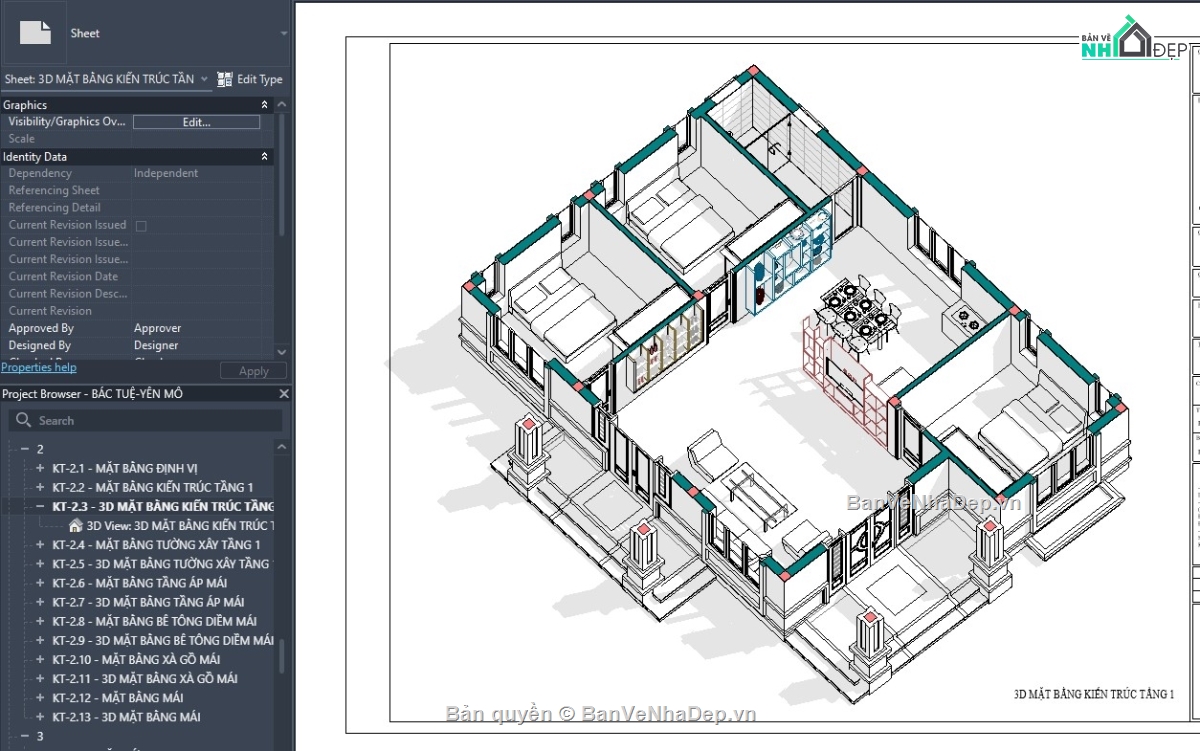Viewport: 1200px width, 751px height.
Task: Click the Current Revision Date label
Action: (63, 276)
